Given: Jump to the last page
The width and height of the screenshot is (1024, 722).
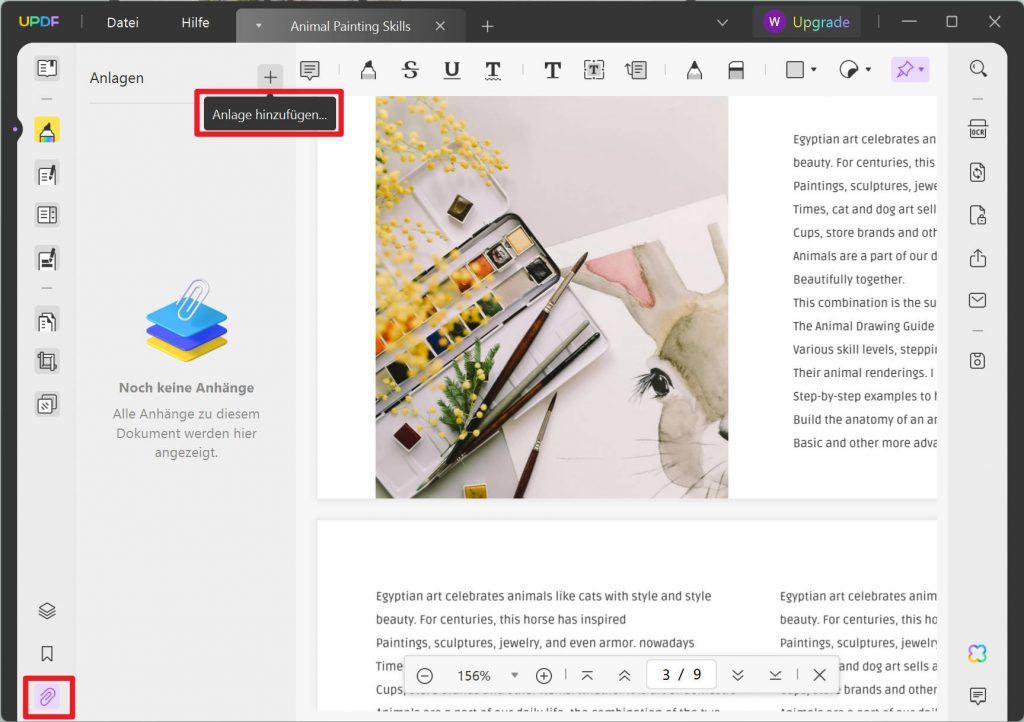Looking at the screenshot, I should [775, 676].
